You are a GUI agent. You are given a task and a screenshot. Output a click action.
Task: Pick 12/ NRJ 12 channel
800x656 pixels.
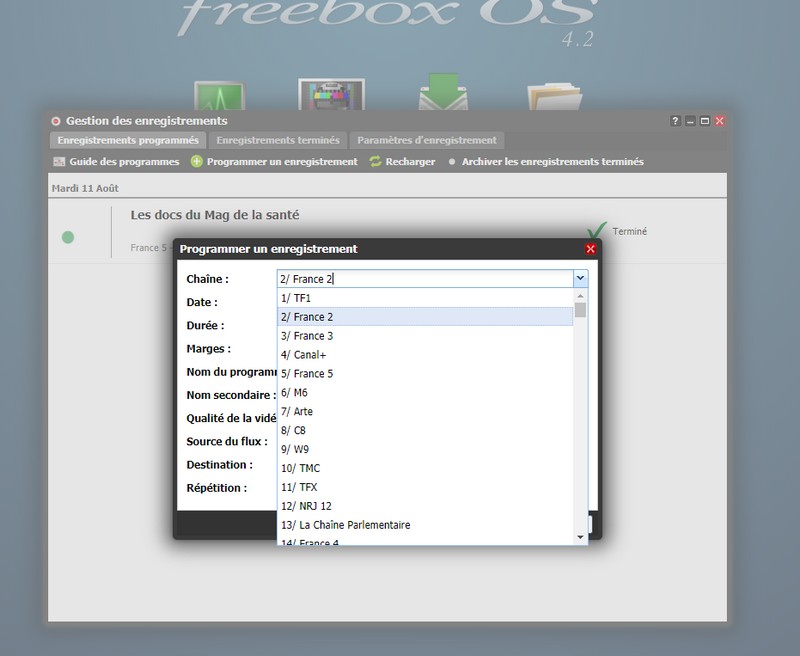click(426, 506)
